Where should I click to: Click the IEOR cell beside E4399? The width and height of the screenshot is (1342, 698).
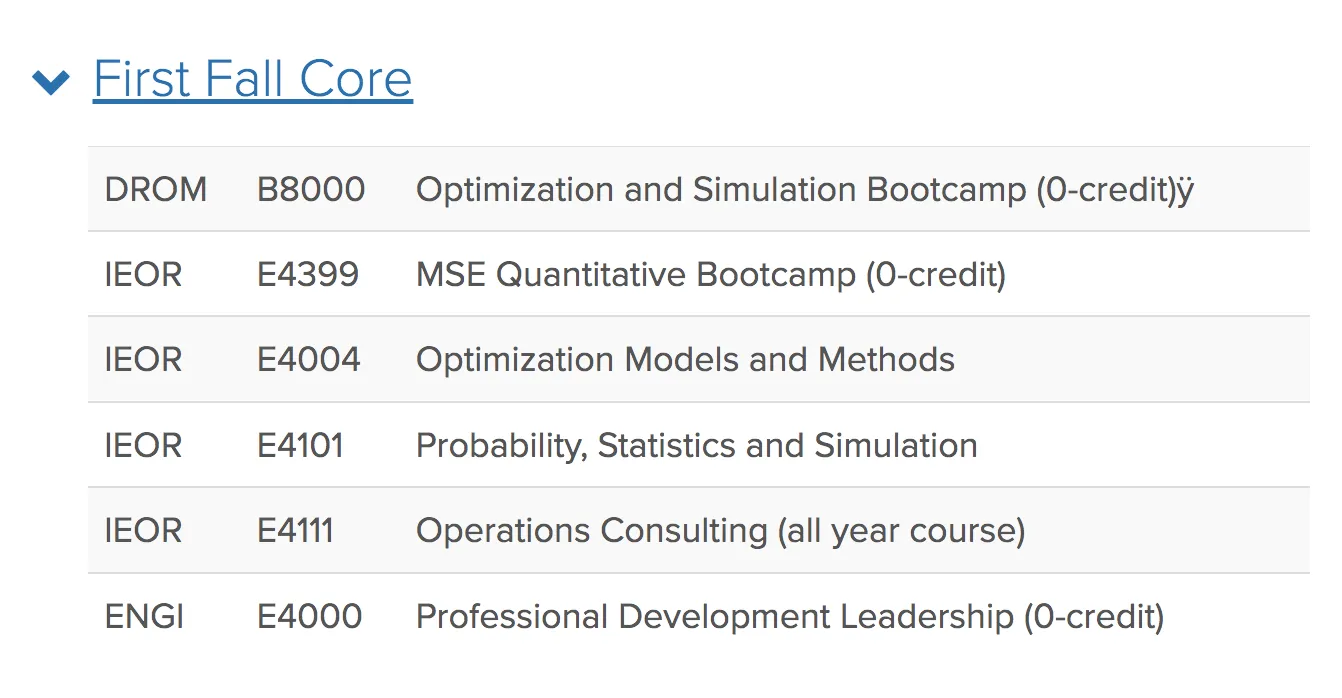click(144, 274)
